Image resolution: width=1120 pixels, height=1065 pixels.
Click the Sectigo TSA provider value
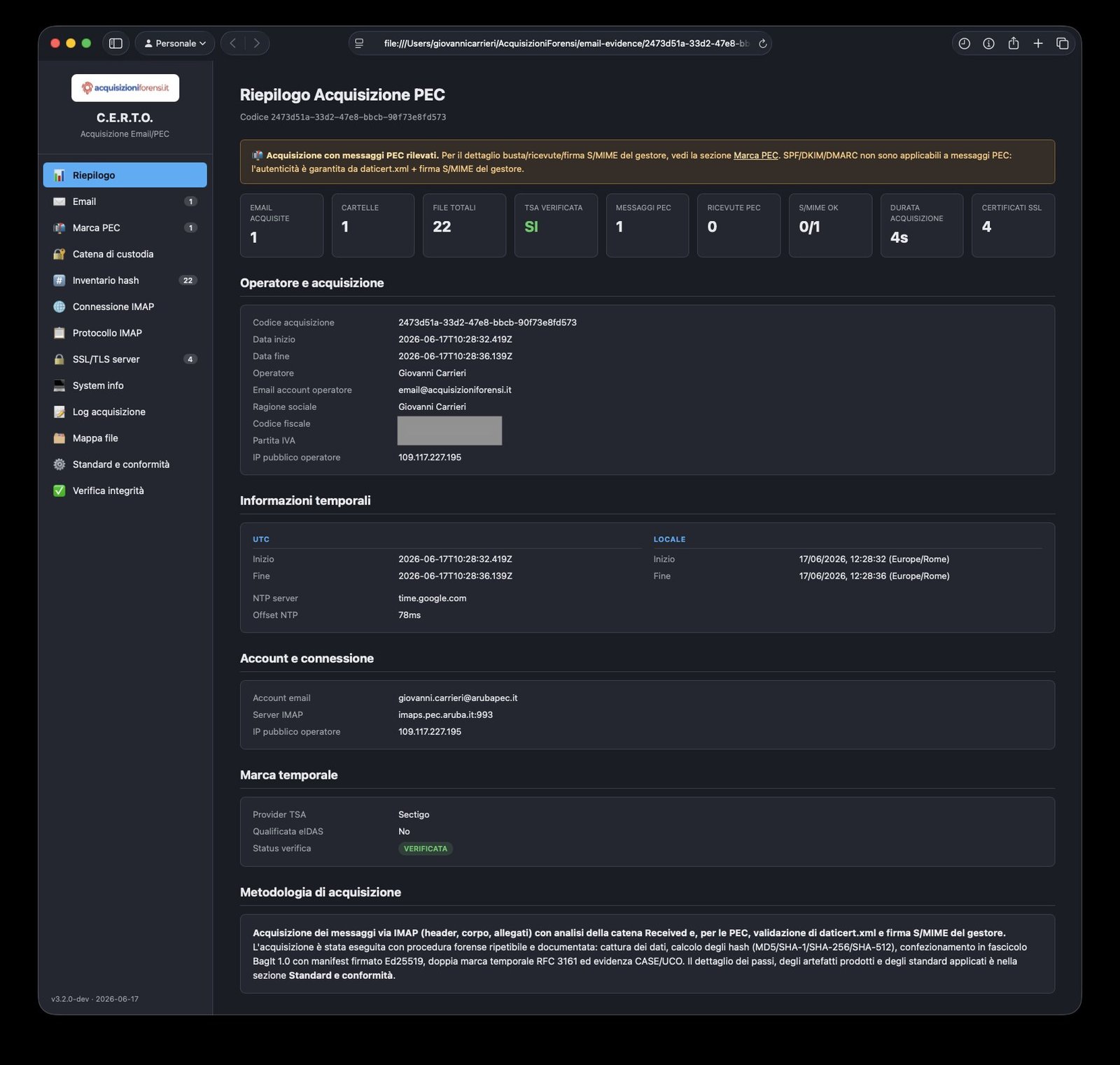click(x=414, y=814)
